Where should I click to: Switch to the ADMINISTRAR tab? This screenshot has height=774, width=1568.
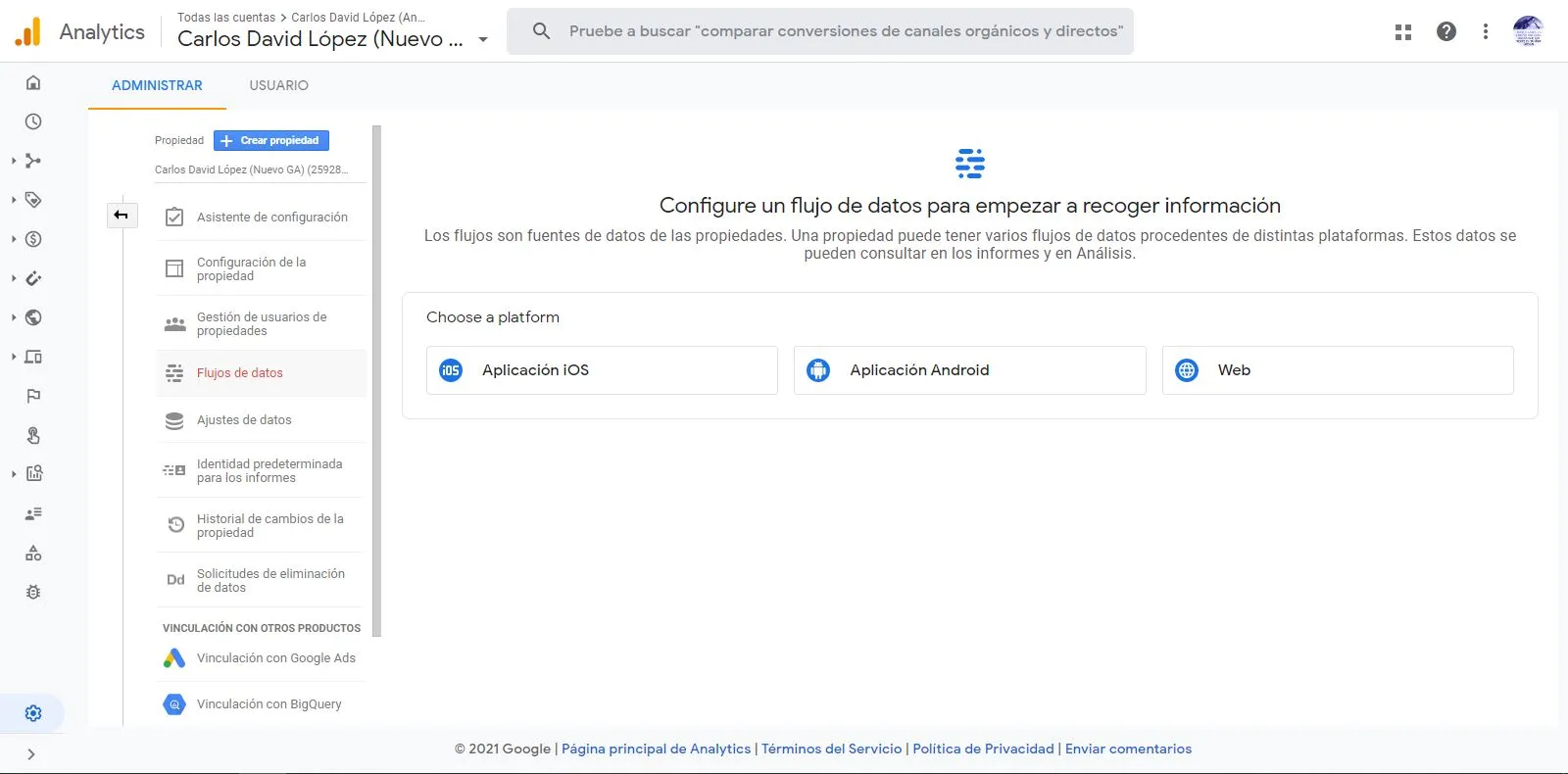[x=157, y=85]
